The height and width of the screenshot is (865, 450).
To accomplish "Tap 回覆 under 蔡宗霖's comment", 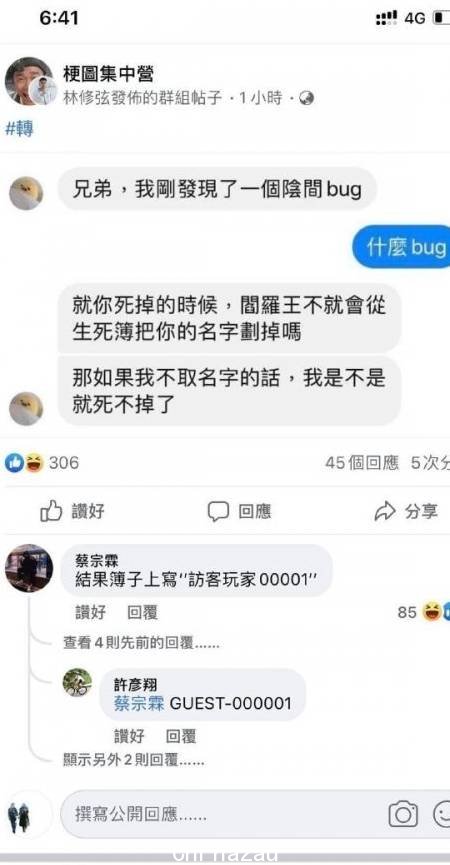I will coord(142,612).
